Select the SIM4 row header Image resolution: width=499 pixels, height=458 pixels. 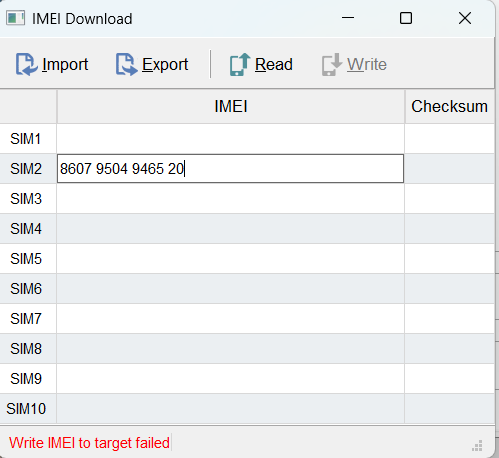click(x=28, y=229)
